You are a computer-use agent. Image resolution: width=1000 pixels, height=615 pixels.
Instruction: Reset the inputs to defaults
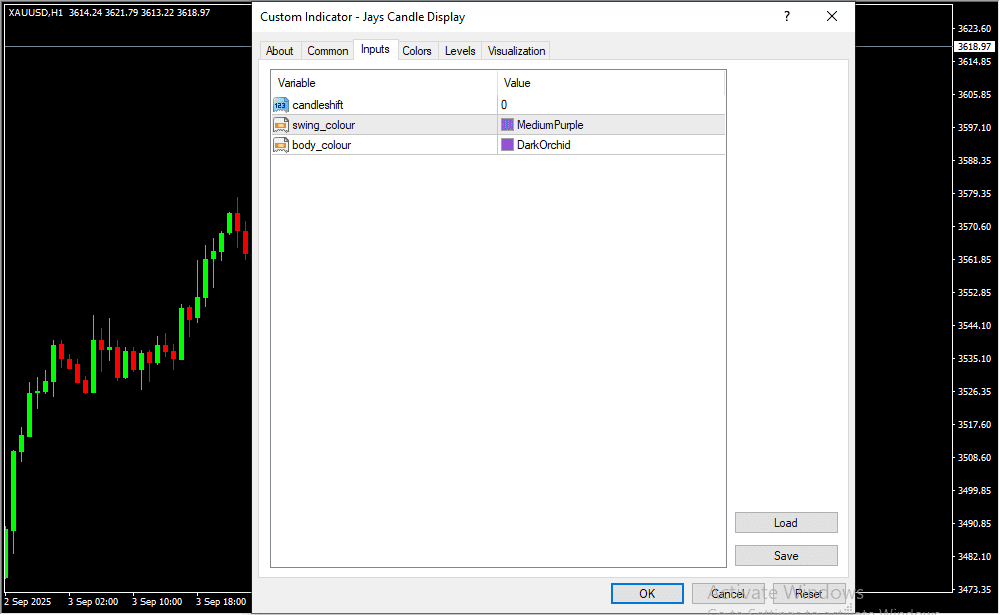808,594
